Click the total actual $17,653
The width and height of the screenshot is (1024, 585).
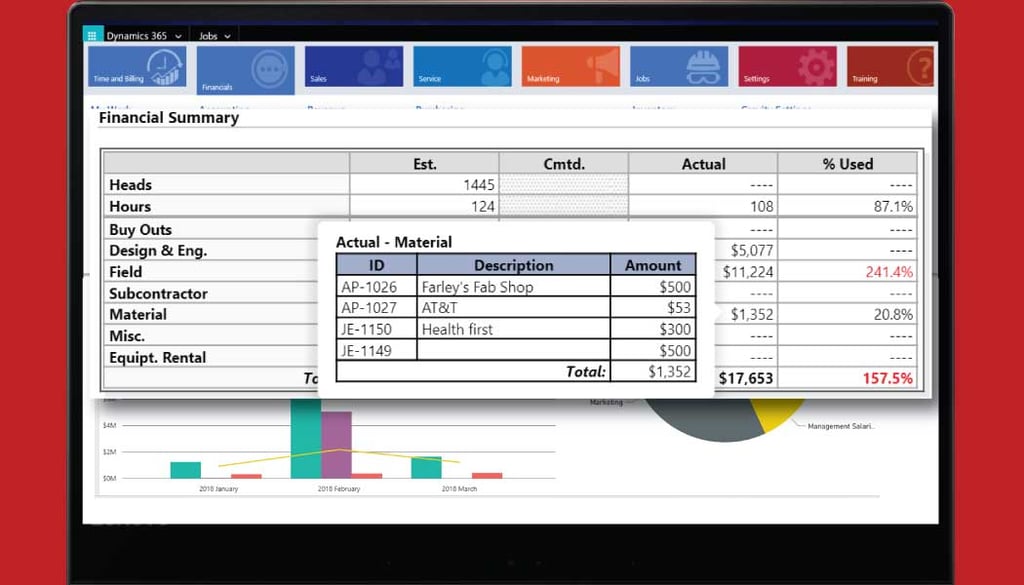746,378
